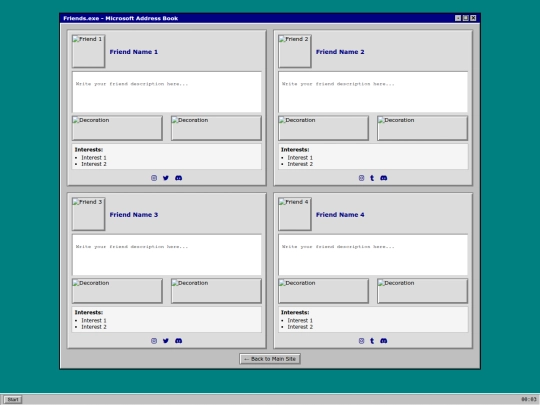Click the Friend 2 profile picture
Screen dimensions: 540x405
pyautogui.click(x=295, y=51)
